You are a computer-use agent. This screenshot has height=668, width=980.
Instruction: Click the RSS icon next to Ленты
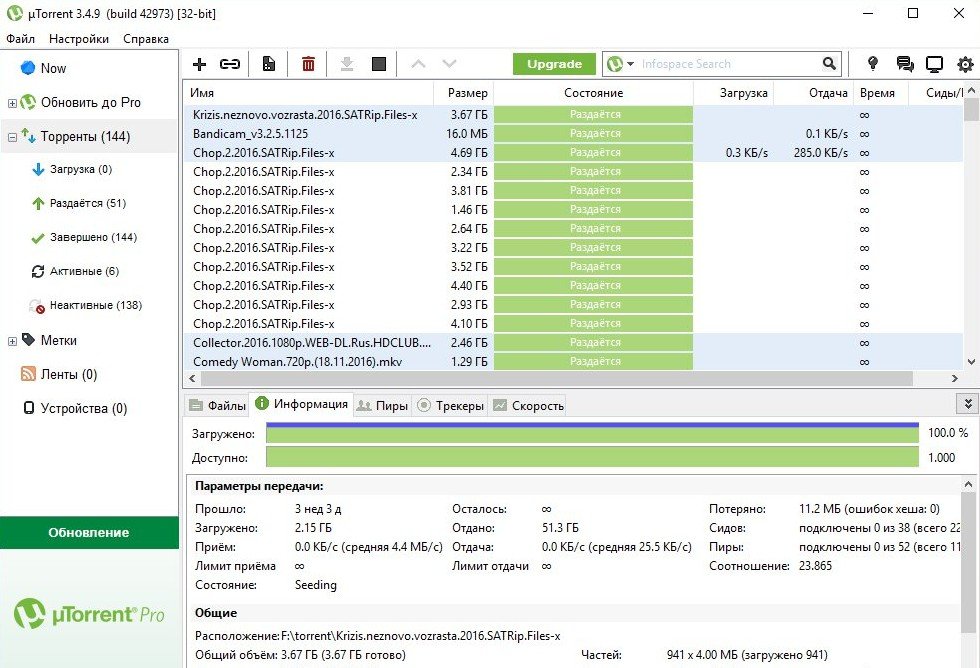click(x=28, y=374)
